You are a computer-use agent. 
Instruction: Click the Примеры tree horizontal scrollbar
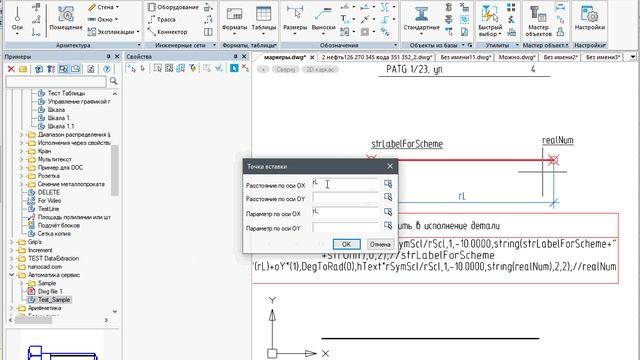(33, 320)
